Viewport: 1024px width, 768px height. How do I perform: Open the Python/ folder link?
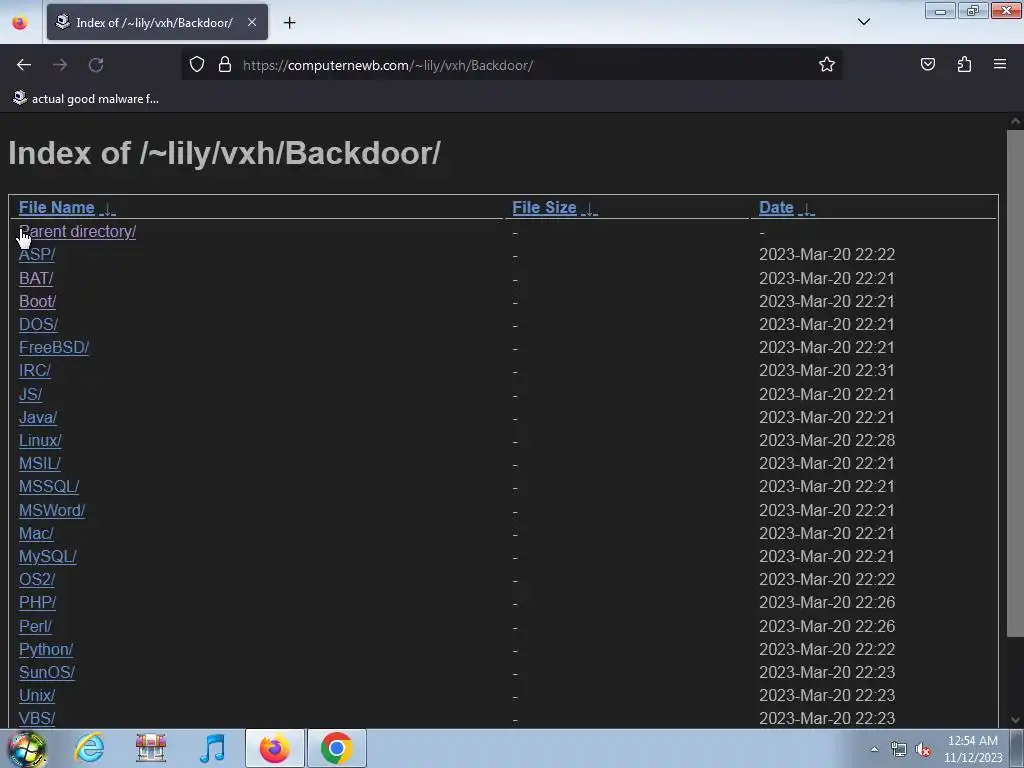coord(46,650)
